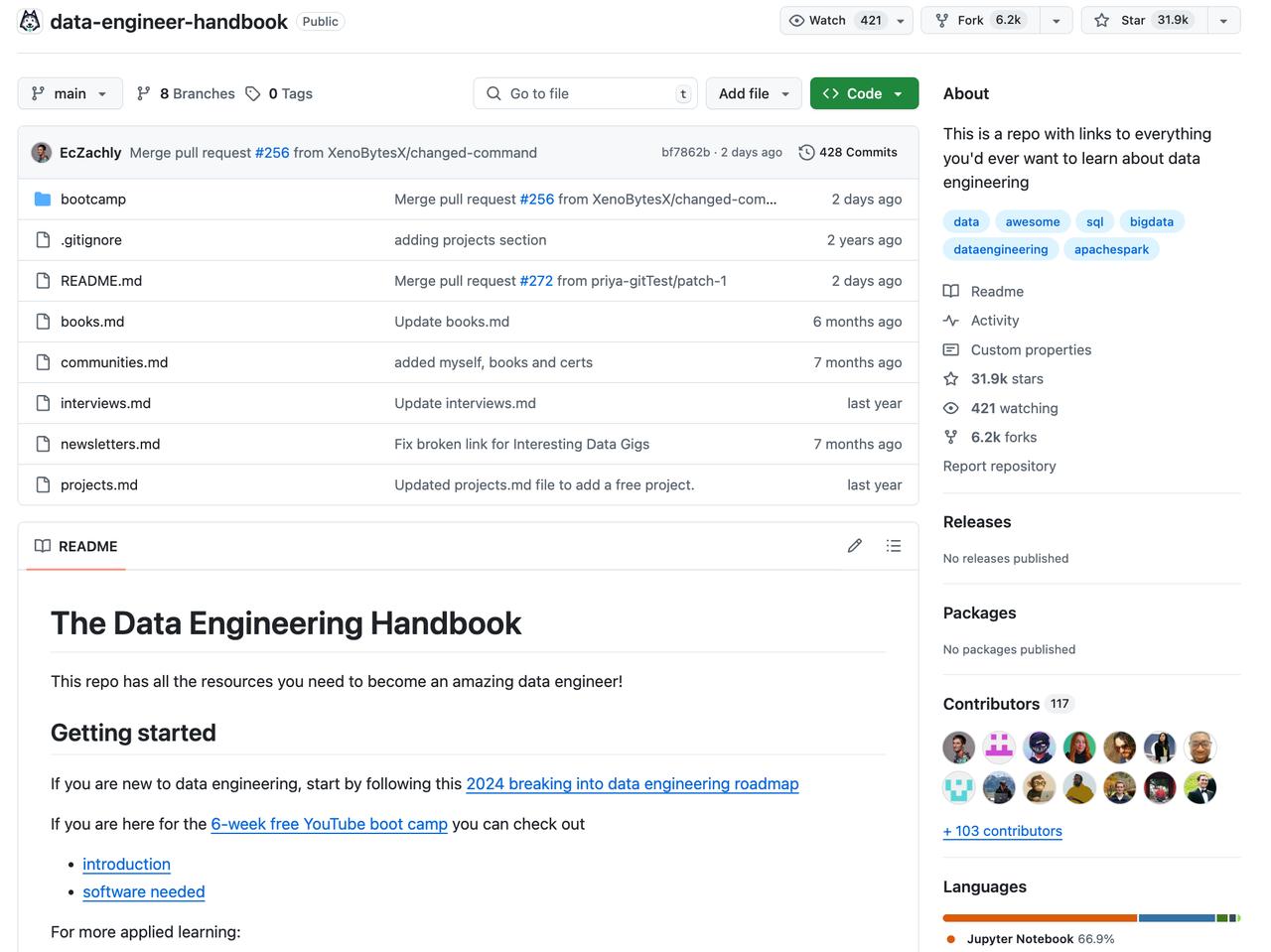
Task: Expand the main branch dropdown
Action: click(70, 93)
